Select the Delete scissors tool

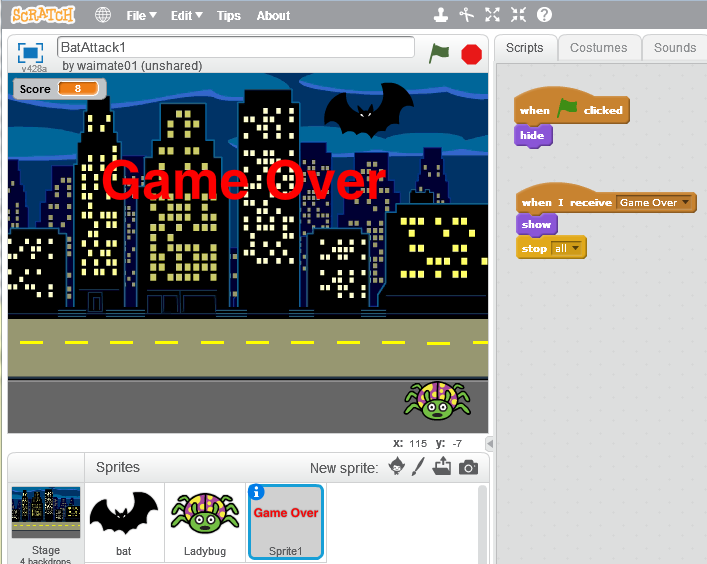tap(467, 15)
